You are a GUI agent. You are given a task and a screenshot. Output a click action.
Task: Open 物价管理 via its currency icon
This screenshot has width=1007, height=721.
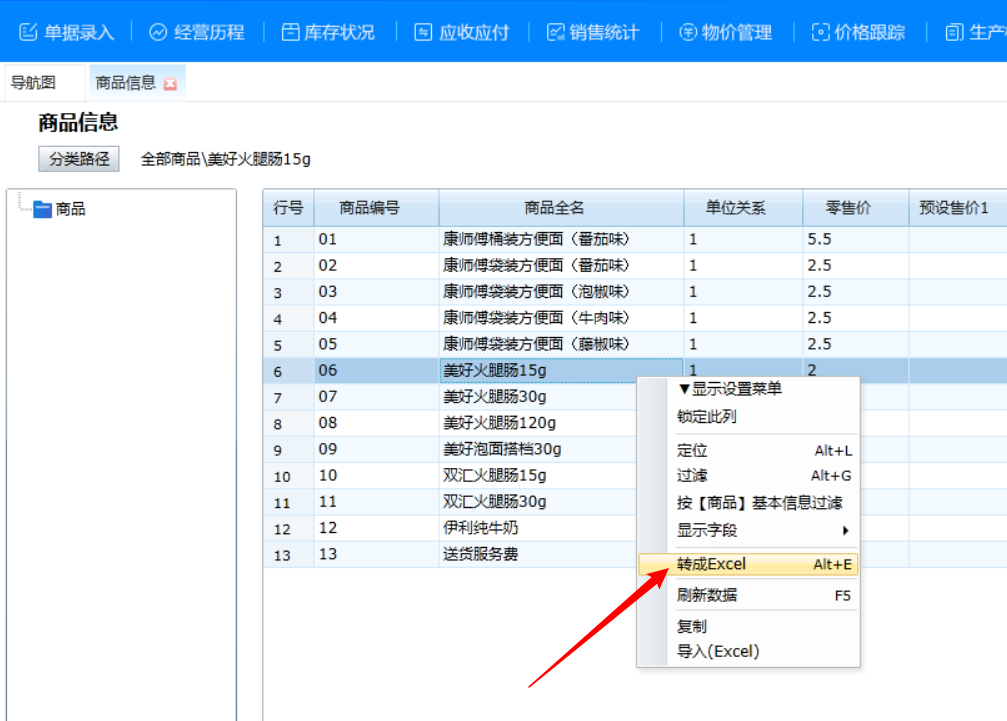[x=688, y=32]
